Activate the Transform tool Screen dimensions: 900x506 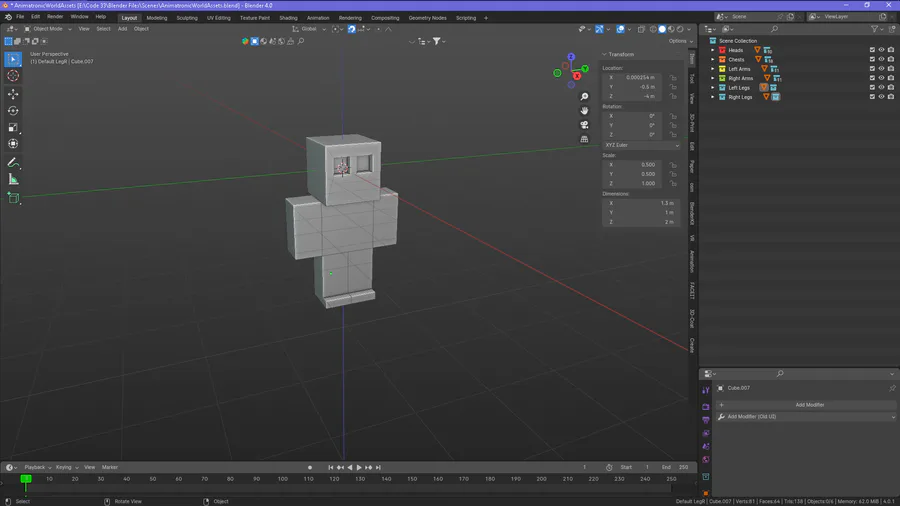pos(13,144)
